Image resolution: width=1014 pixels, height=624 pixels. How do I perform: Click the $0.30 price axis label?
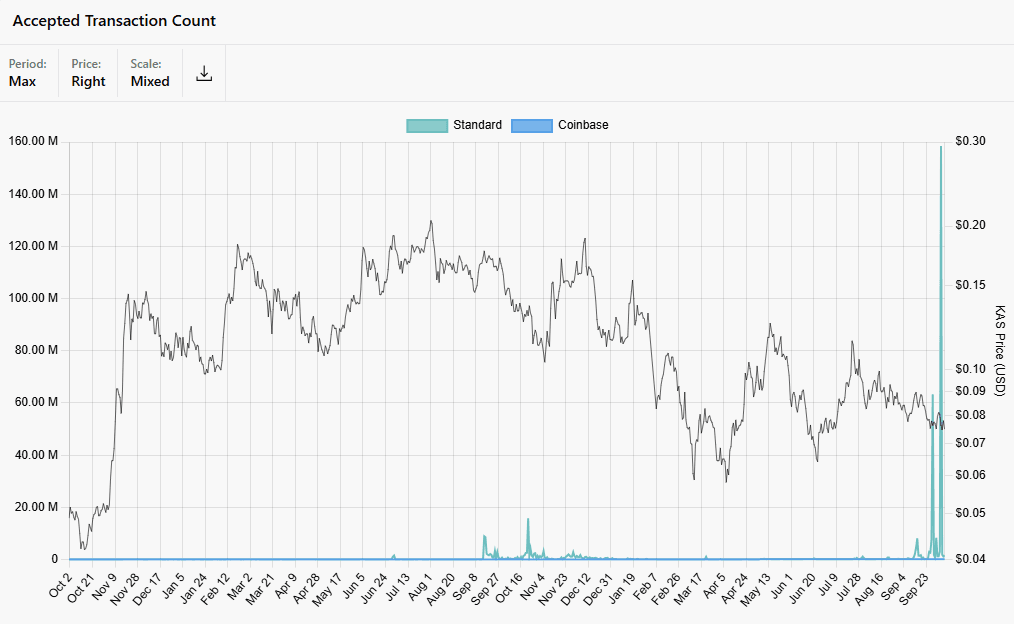(x=970, y=141)
